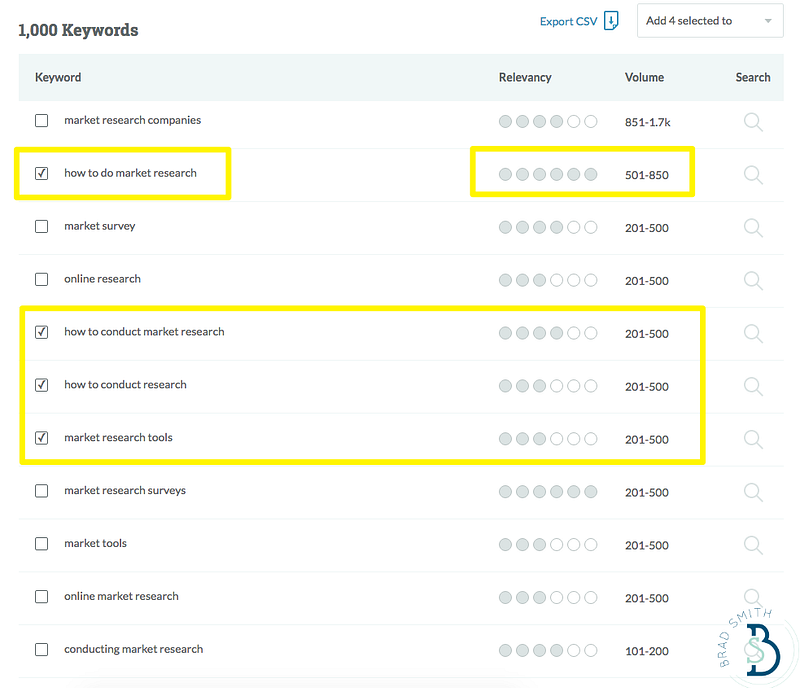Screen dimensions: 800x688
Task: Click the dropdown arrow beside Add 4 selected to
Action: pyautogui.click(x=768, y=21)
